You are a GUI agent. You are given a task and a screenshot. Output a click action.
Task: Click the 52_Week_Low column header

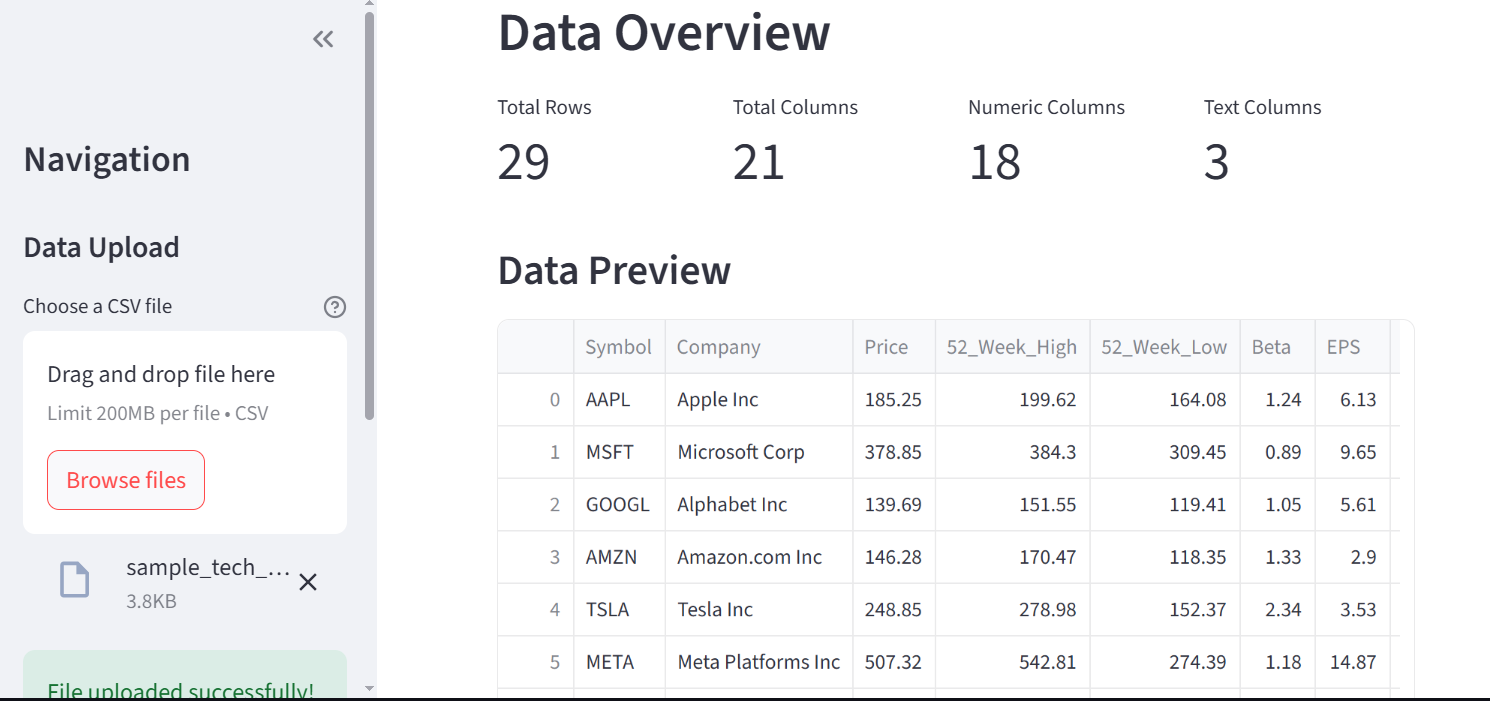(x=1163, y=347)
